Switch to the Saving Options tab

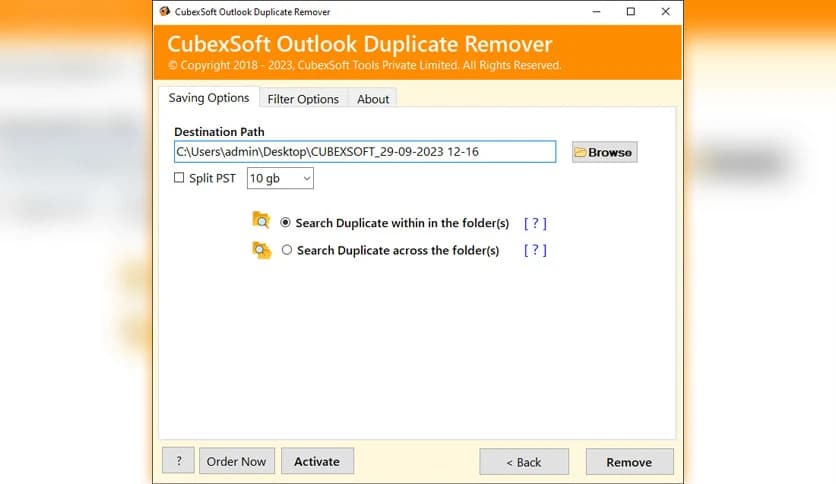click(x=208, y=98)
